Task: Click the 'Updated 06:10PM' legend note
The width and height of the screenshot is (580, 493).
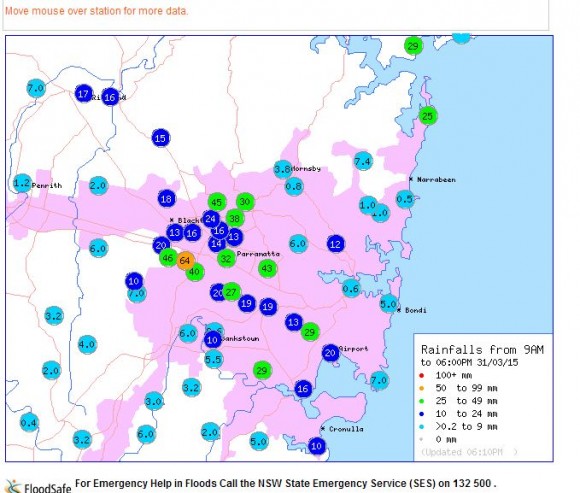Action: click(469, 452)
